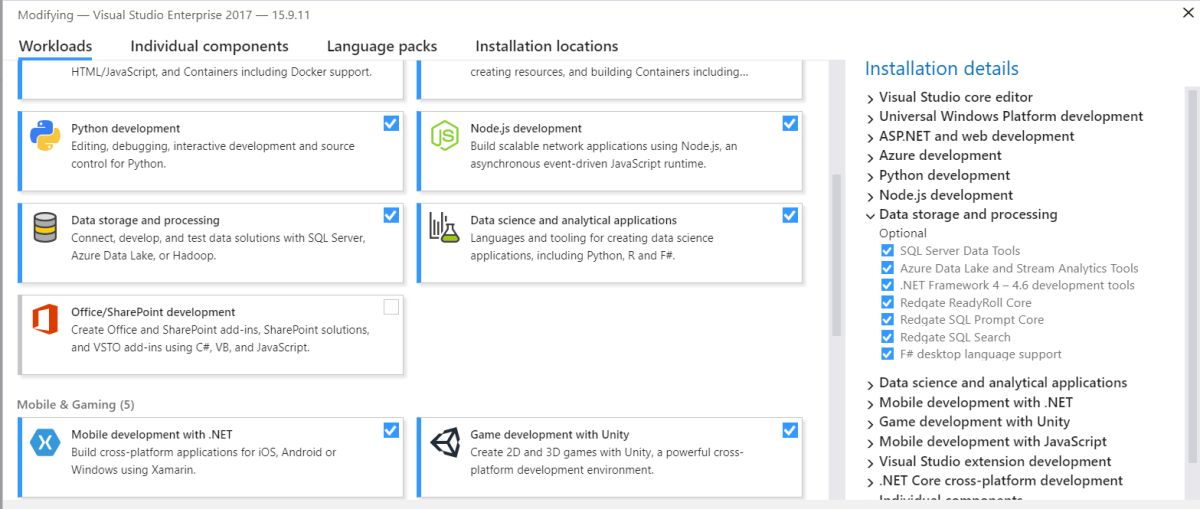Screen dimensions: 1200x509
Task: Click the Xamarin mobile development icon
Action: 45,442
